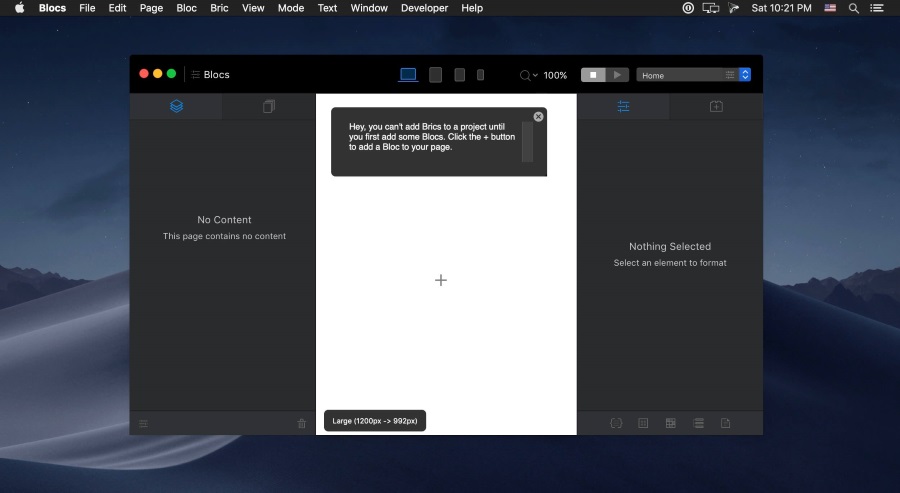Open Notification Center list icon
Viewport: 900px width, 493px height.
click(x=876, y=8)
